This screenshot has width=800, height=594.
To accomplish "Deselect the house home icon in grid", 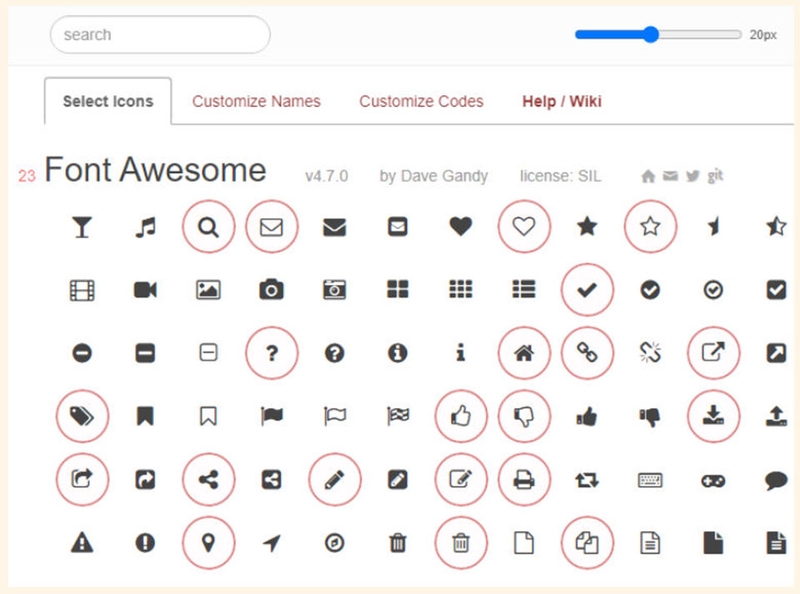I will 524,353.
